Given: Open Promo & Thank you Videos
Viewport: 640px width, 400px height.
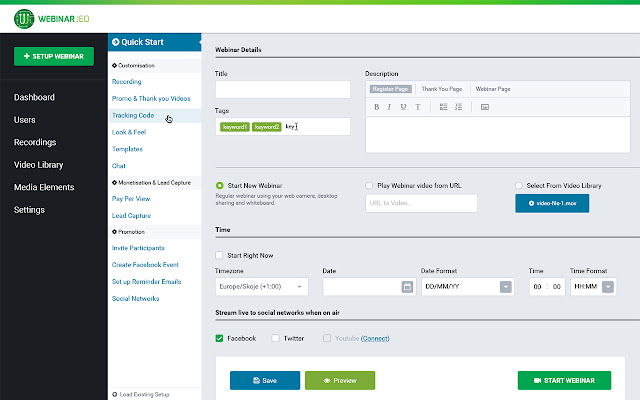Looking at the screenshot, I should [151, 98].
